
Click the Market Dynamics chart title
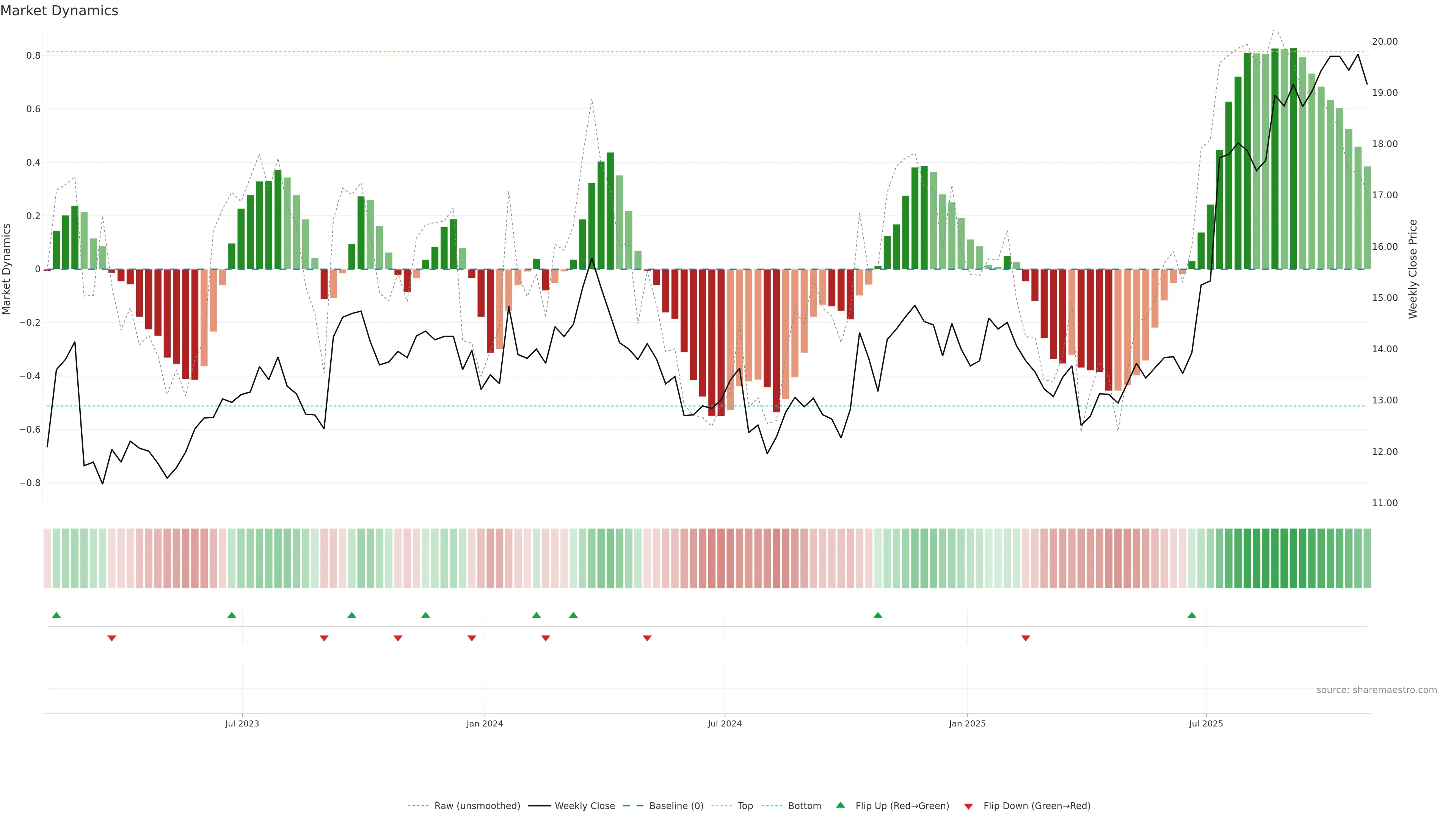point(60,11)
